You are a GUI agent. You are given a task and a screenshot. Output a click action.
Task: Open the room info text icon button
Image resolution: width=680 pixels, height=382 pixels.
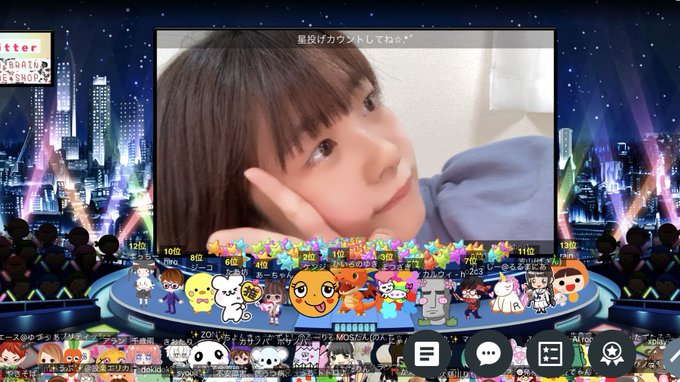pos(427,354)
